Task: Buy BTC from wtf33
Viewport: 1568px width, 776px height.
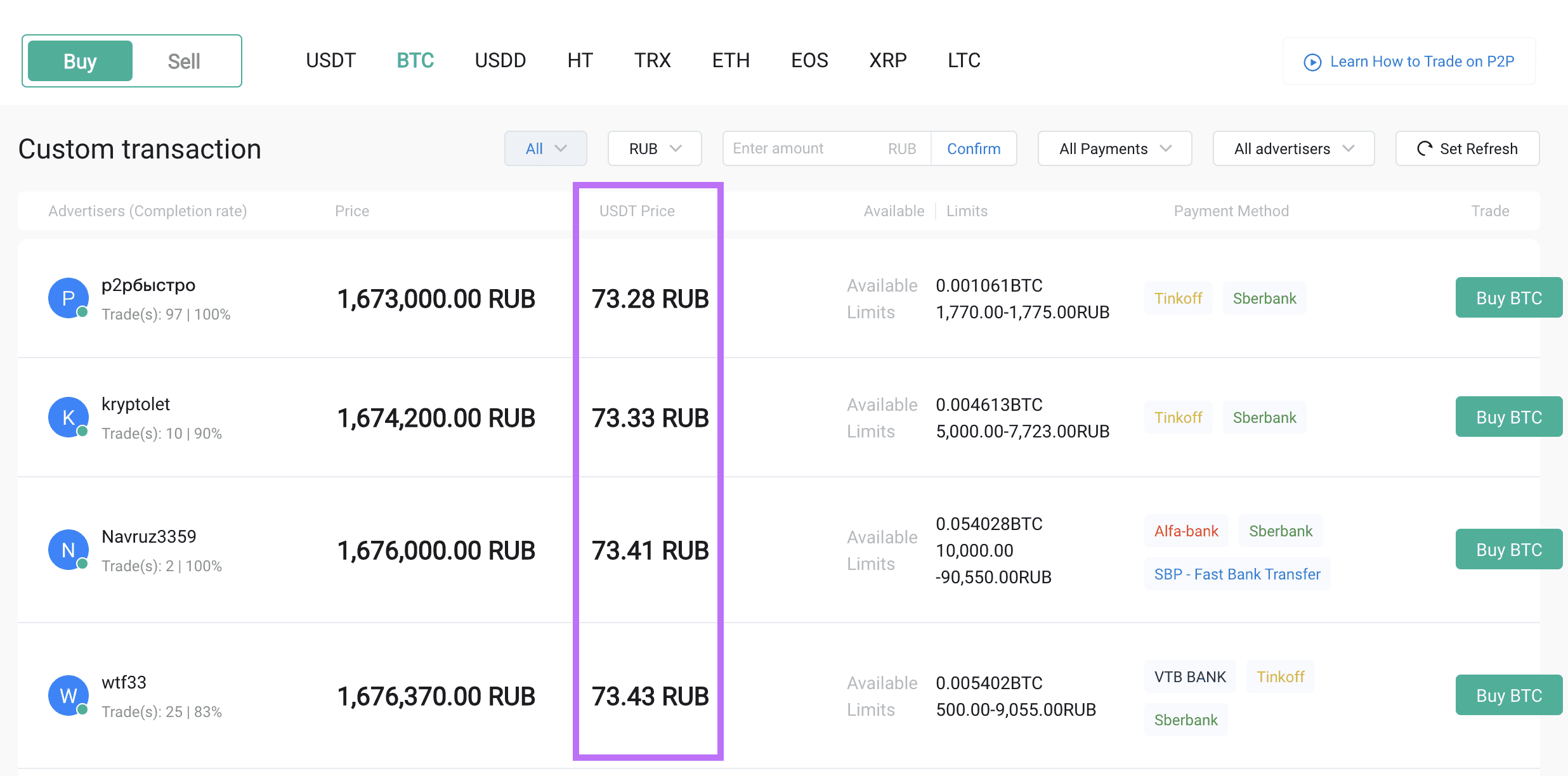Action: (x=1508, y=695)
